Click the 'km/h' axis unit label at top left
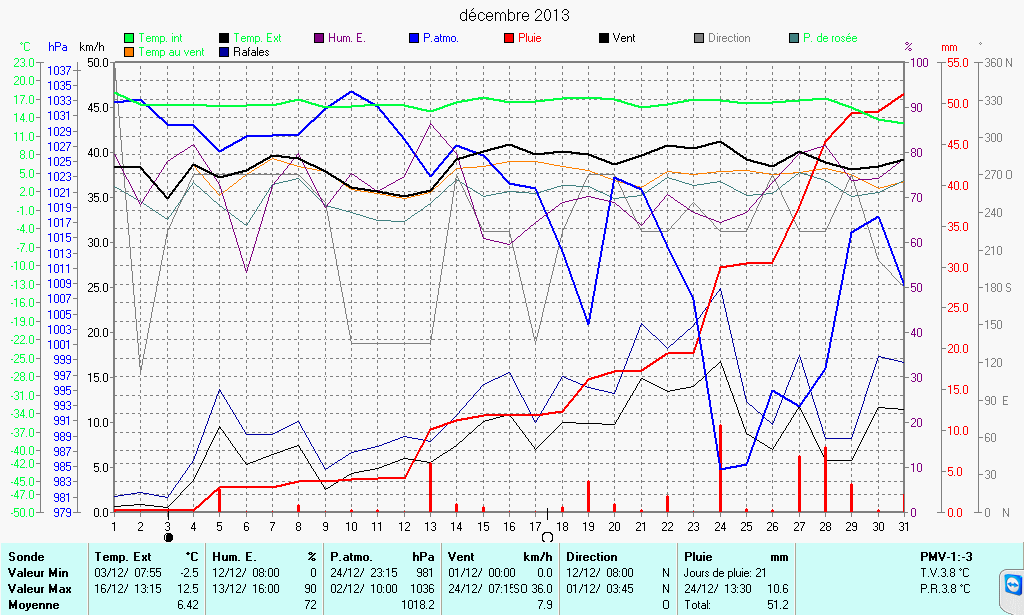The width and height of the screenshot is (1024, 615). click(92, 47)
